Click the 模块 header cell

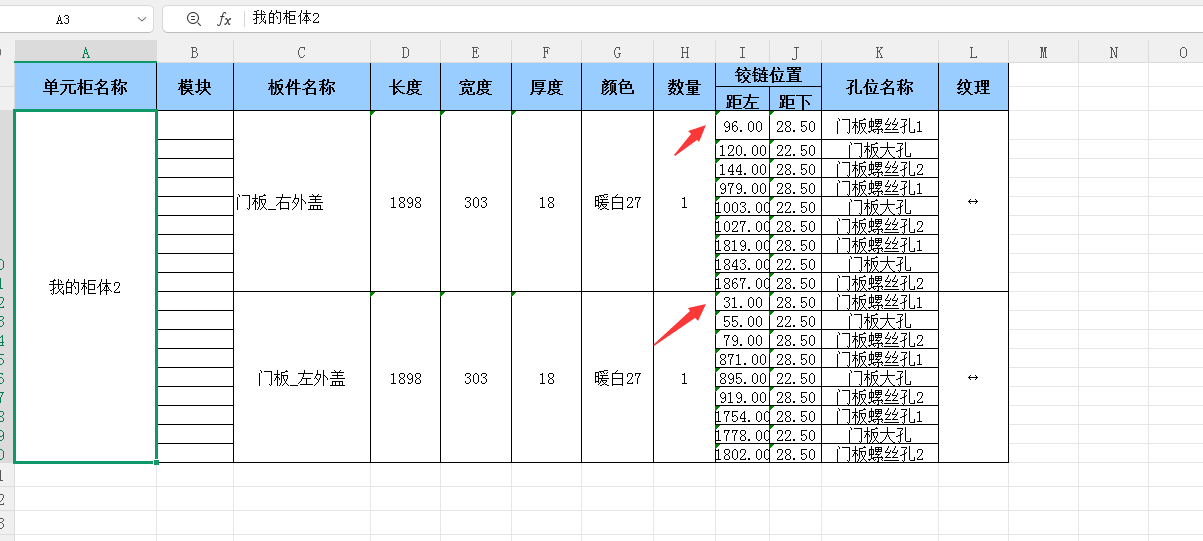[195, 87]
